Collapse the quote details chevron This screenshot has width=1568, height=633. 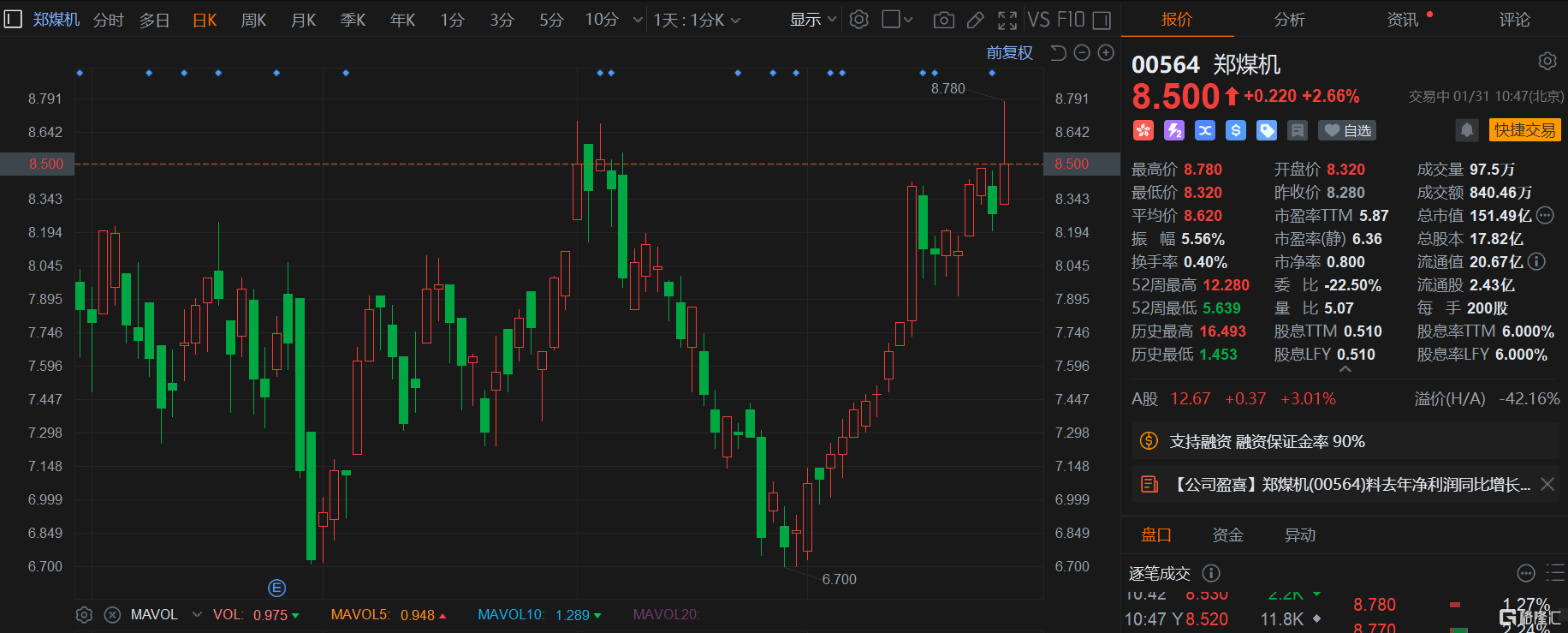(x=1345, y=369)
